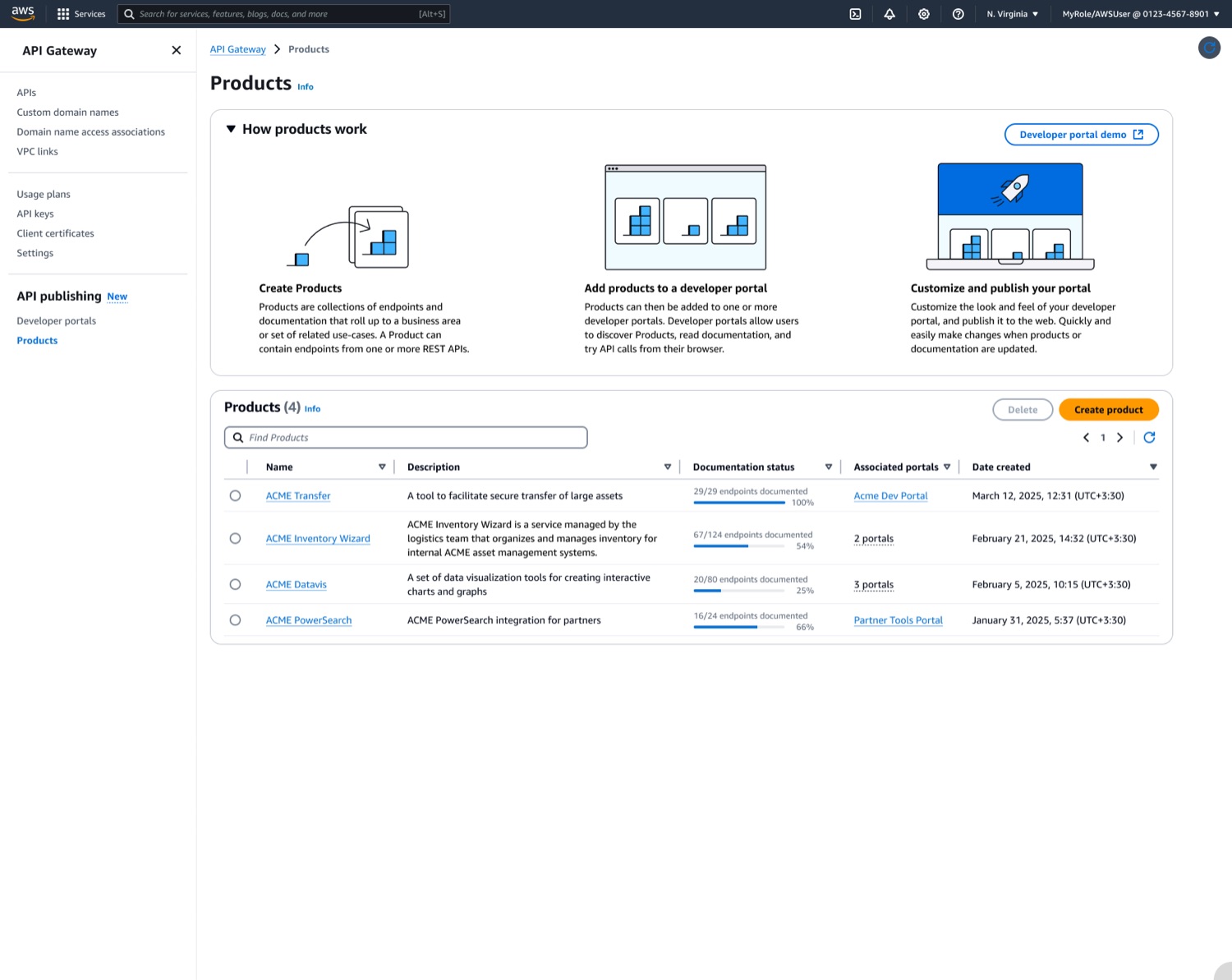Click the New badge beside API publishing
Image resolution: width=1232 pixels, height=980 pixels.
pyautogui.click(x=117, y=297)
